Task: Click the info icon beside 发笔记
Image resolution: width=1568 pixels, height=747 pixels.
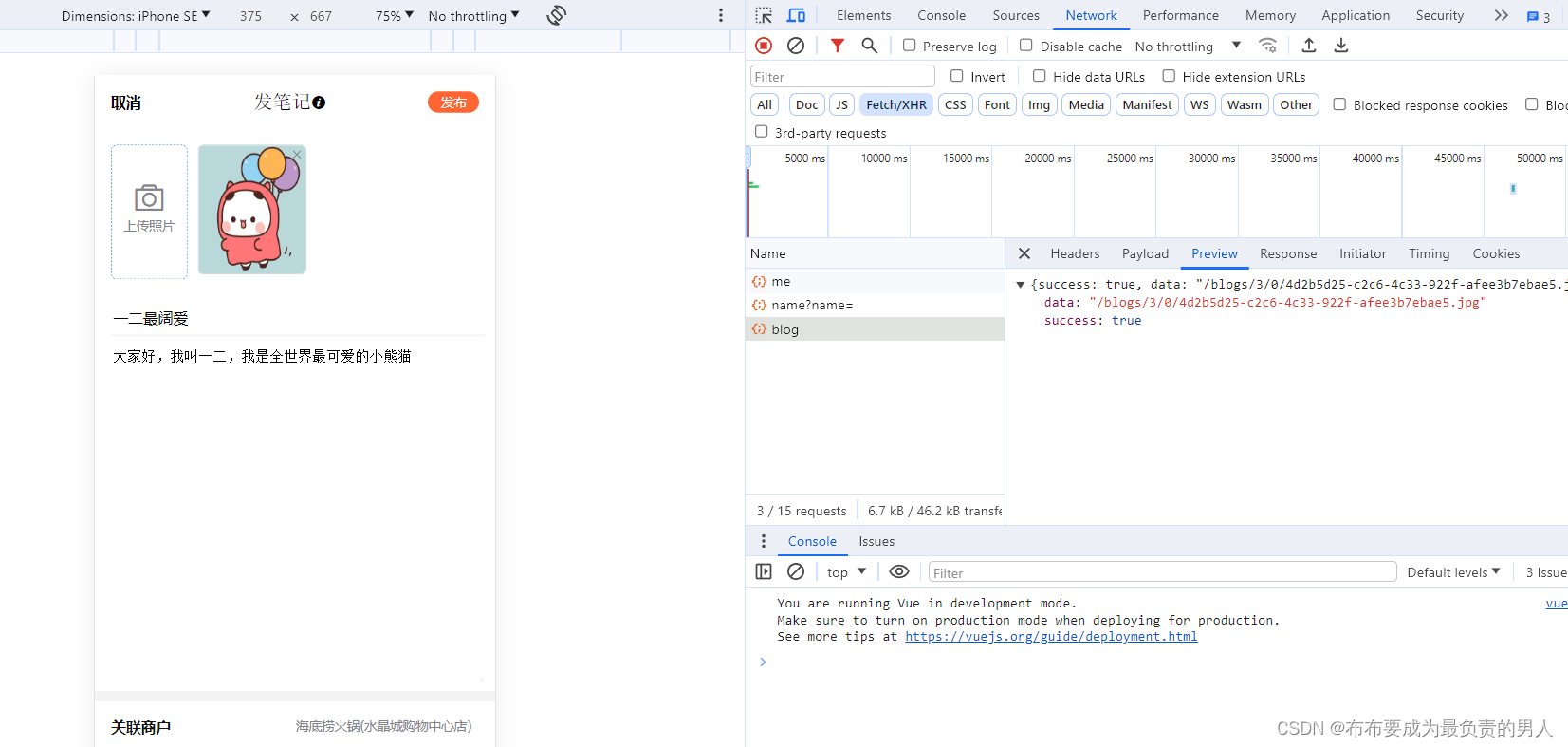Action: click(x=319, y=103)
